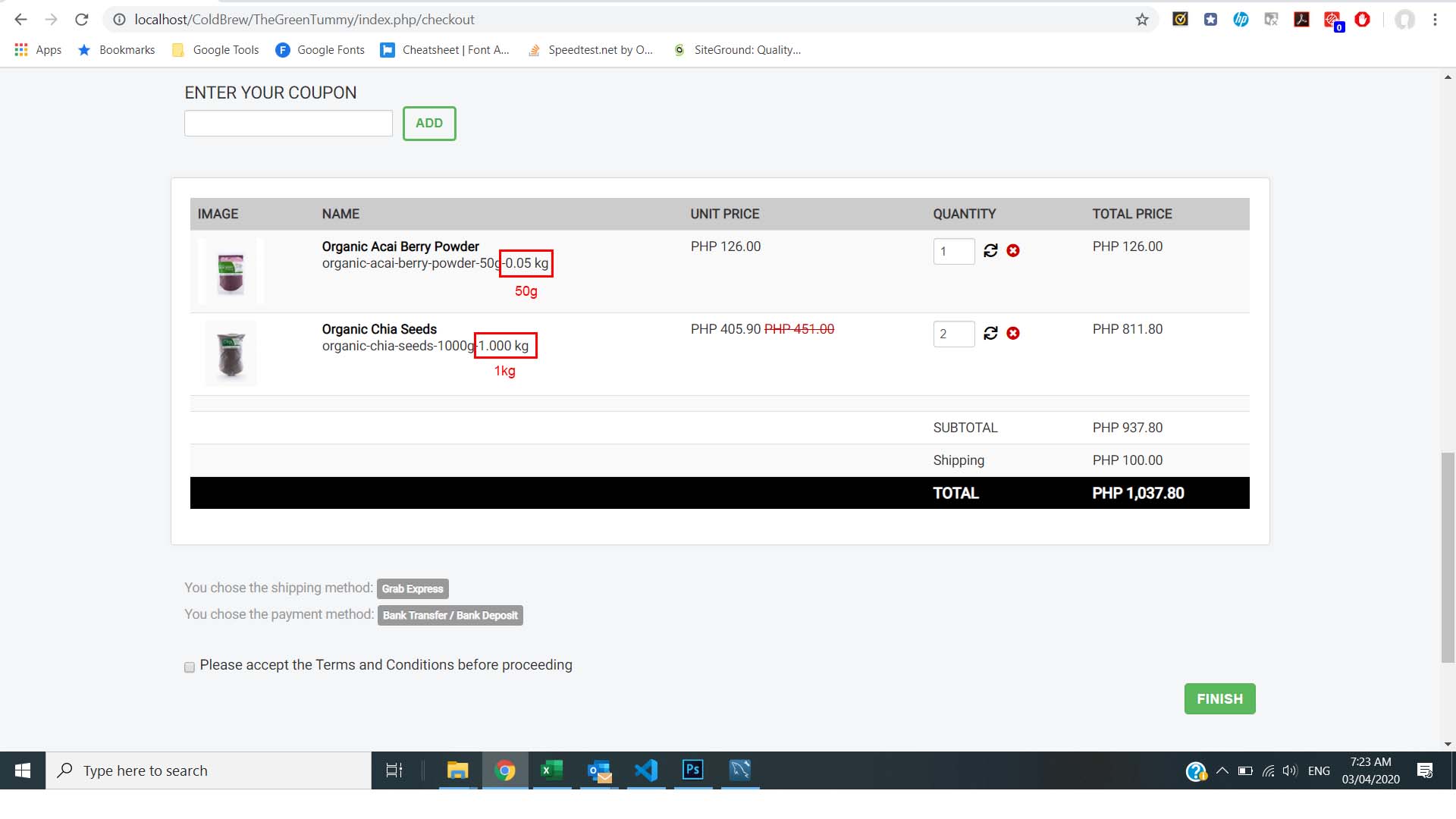Screen dimensions: 1456x819
Task: Open Visual Studio Code from taskbar
Action: point(646,770)
